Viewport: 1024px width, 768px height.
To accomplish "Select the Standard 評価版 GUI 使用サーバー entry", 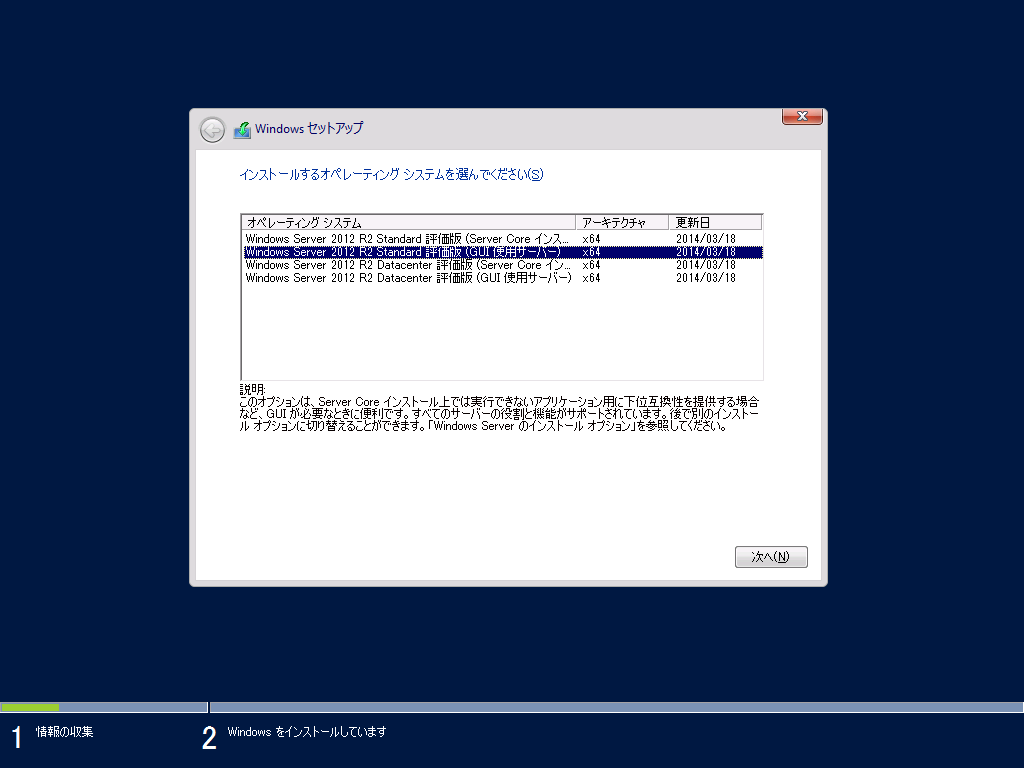I will (400, 252).
